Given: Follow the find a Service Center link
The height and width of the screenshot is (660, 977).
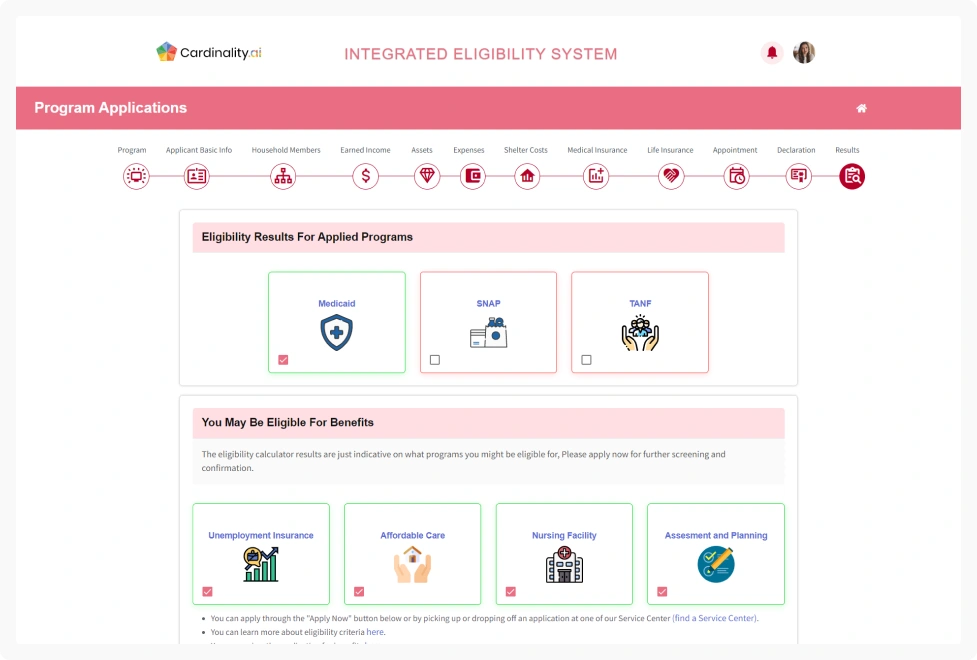Looking at the screenshot, I should tap(714, 618).
